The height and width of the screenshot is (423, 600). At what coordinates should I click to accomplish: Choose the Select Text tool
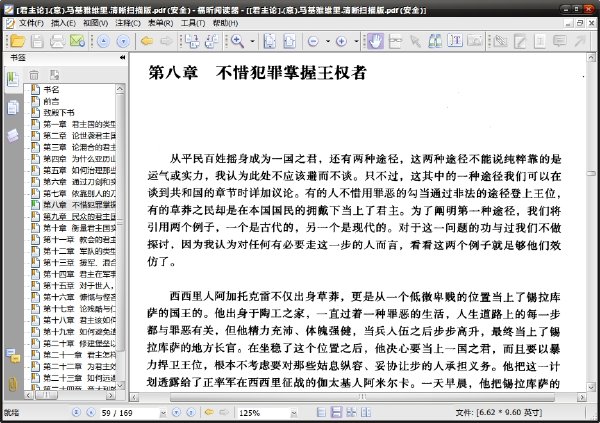[455, 41]
